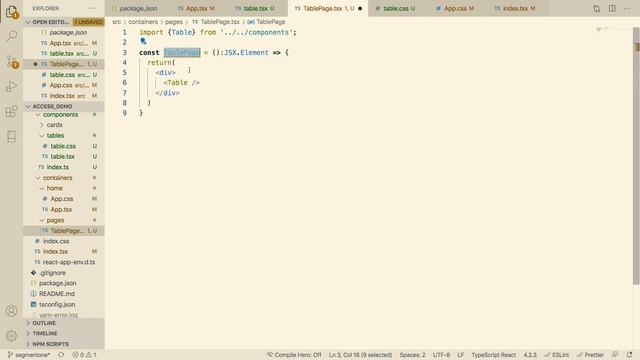Click the containers breadcrumb
Screen dimensions: 640x360
point(143,22)
